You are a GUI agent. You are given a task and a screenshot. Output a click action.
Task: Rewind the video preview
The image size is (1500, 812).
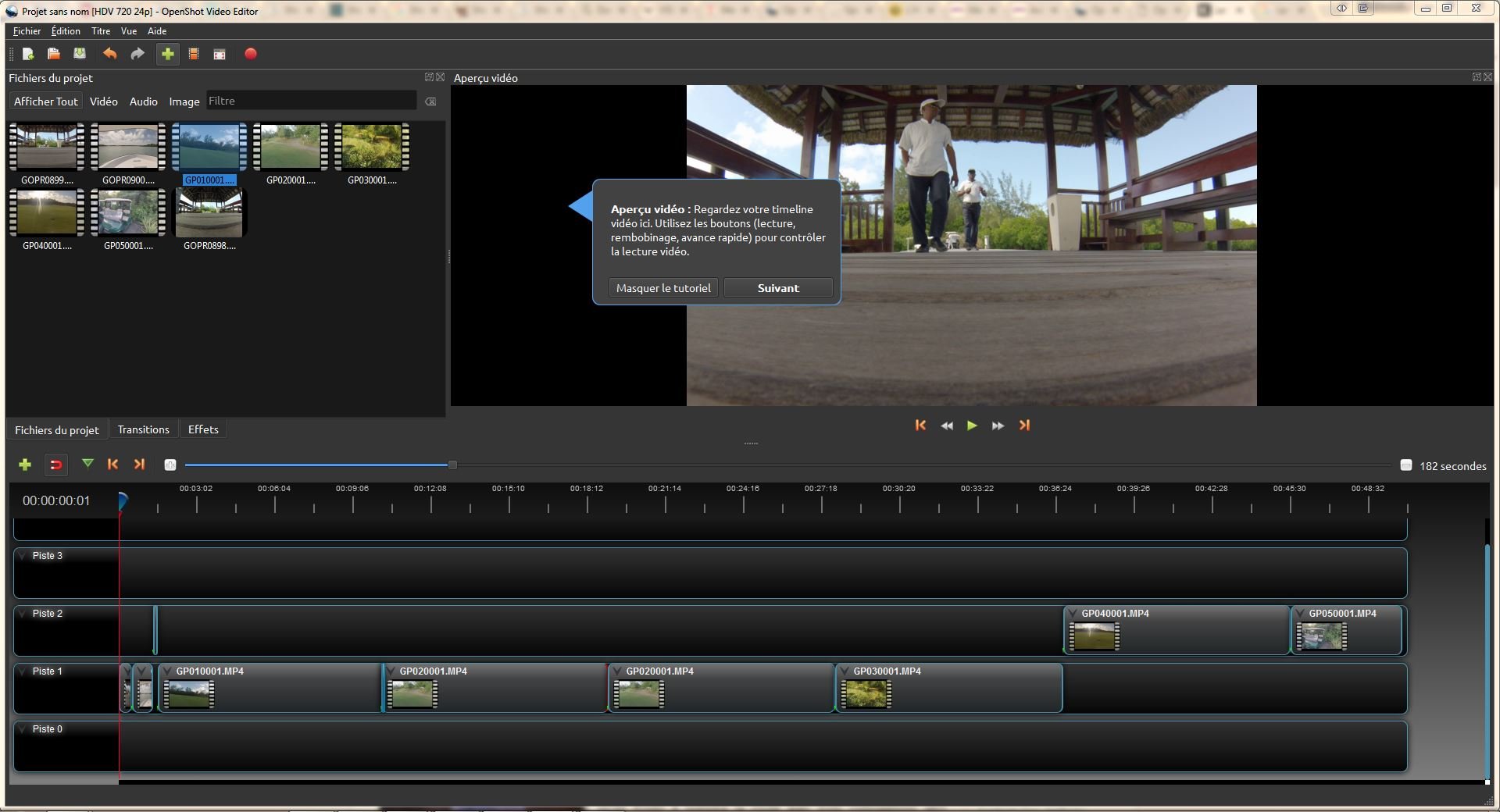(x=947, y=426)
